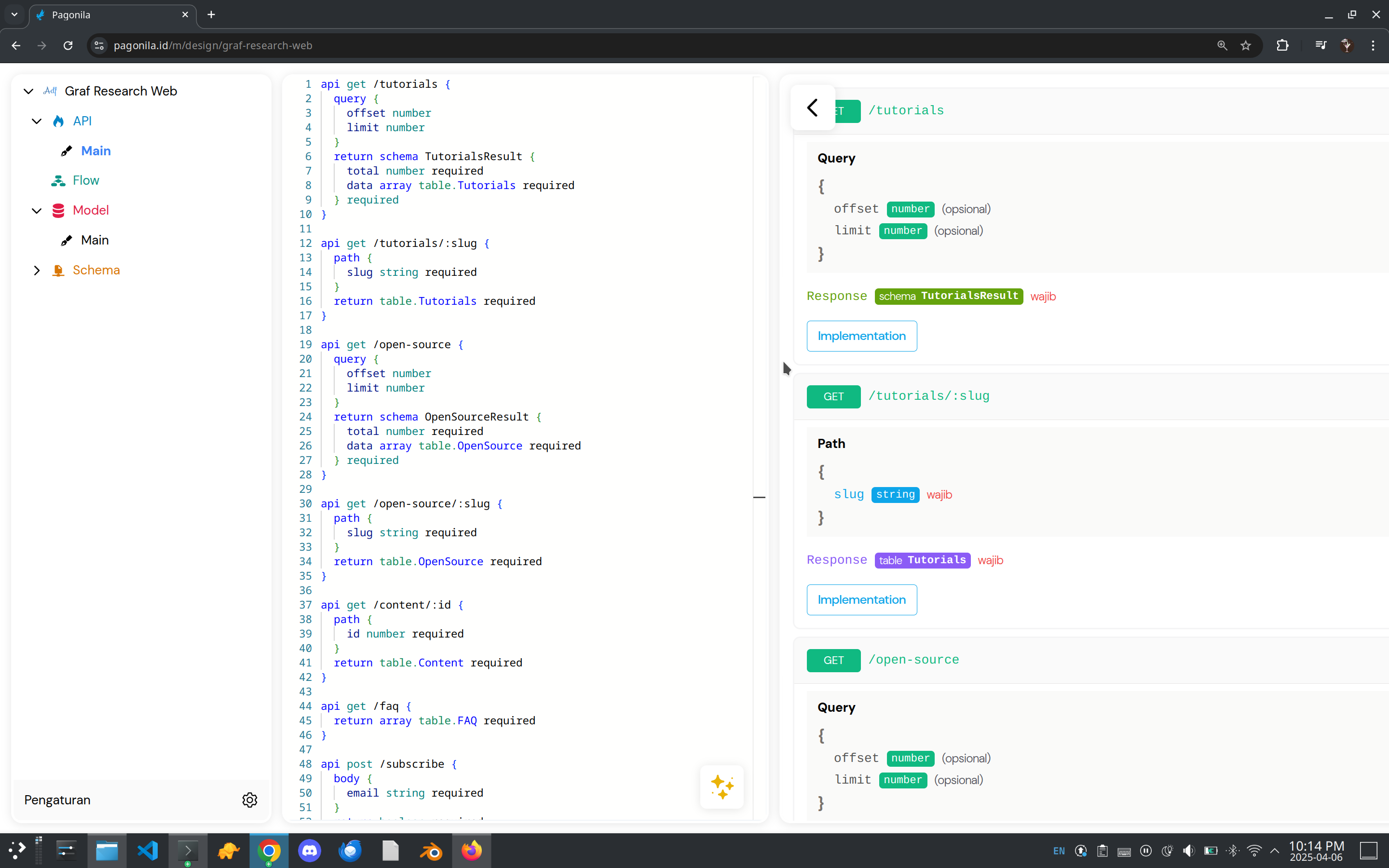Click the red database icon beside Model
The image size is (1389, 868).
tap(58, 211)
